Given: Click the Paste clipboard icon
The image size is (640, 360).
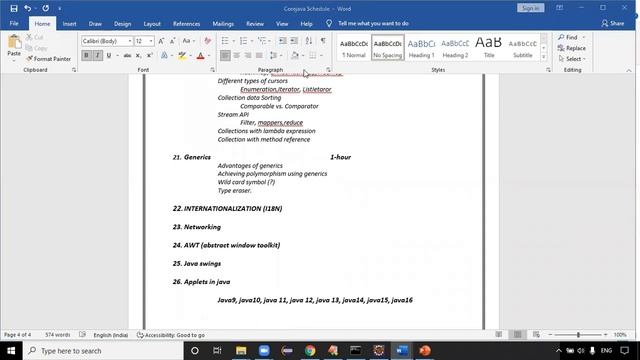Looking at the screenshot, I should pyautogui.click(x=14, y=42).
